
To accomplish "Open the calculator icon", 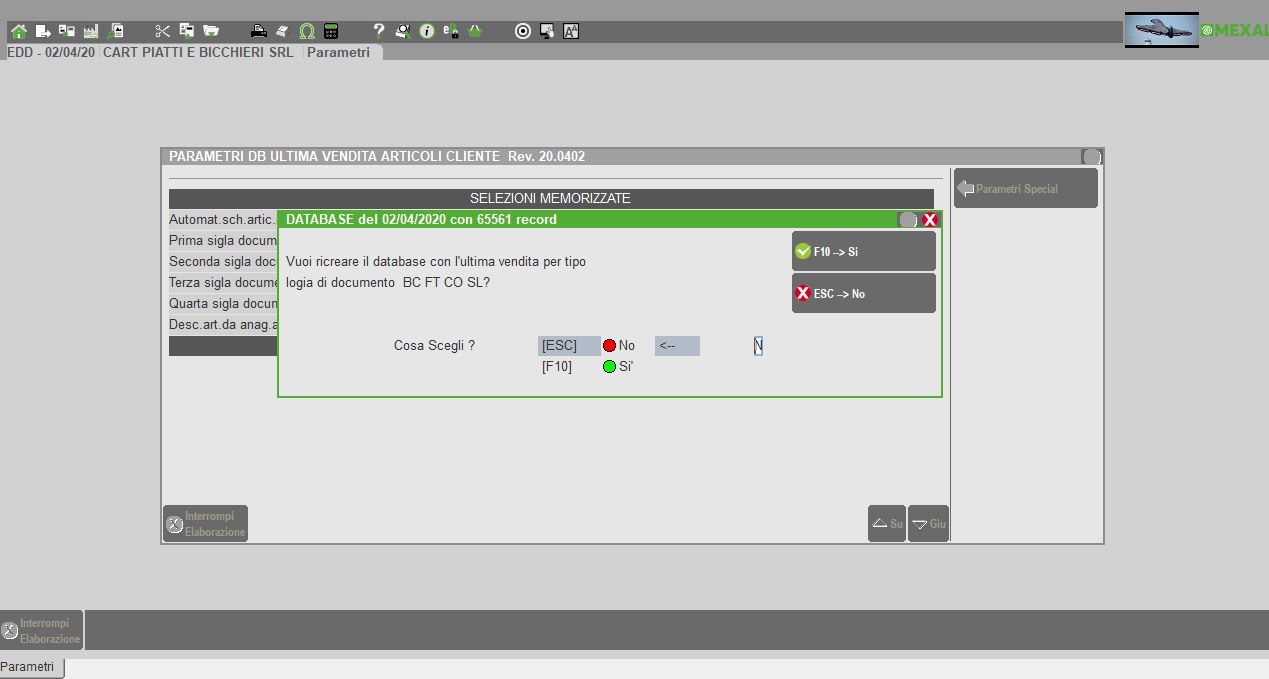I will (x=331, y=31).
